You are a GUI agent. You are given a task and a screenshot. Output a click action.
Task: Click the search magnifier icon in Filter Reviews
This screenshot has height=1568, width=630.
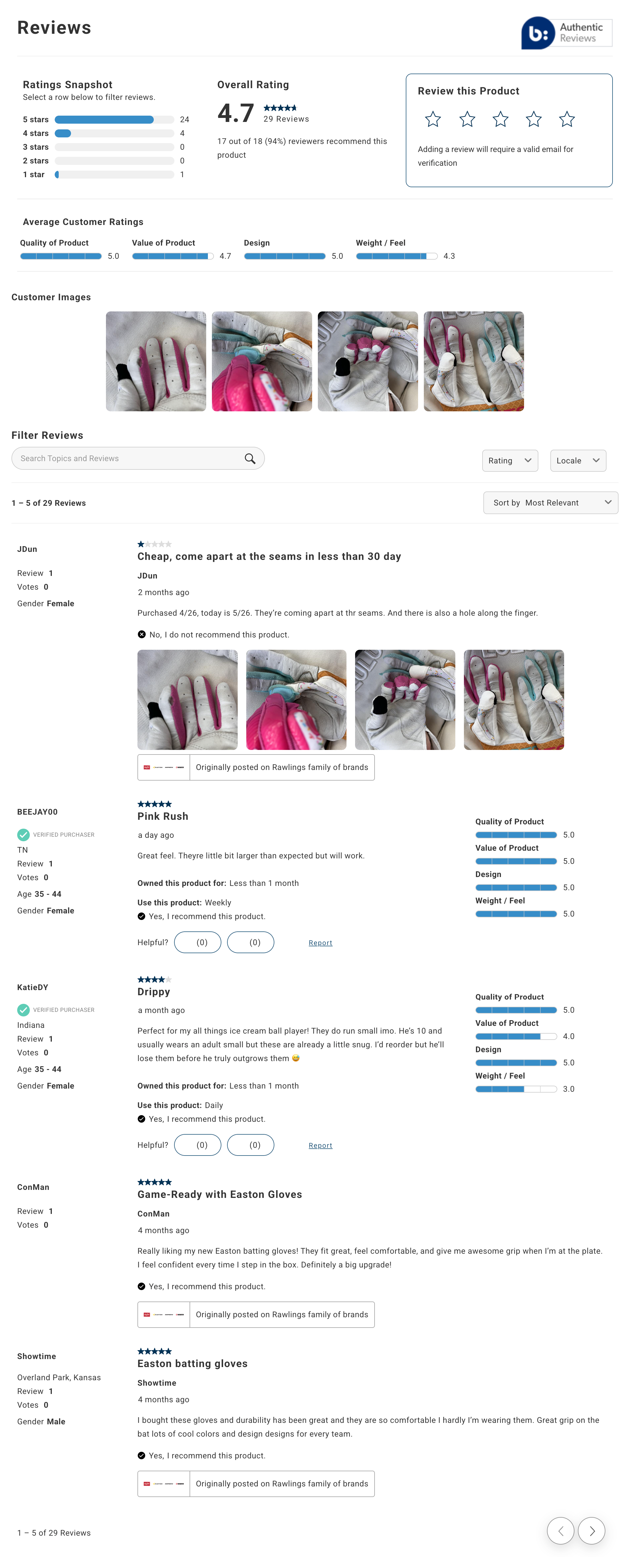(x=249, y=458)
